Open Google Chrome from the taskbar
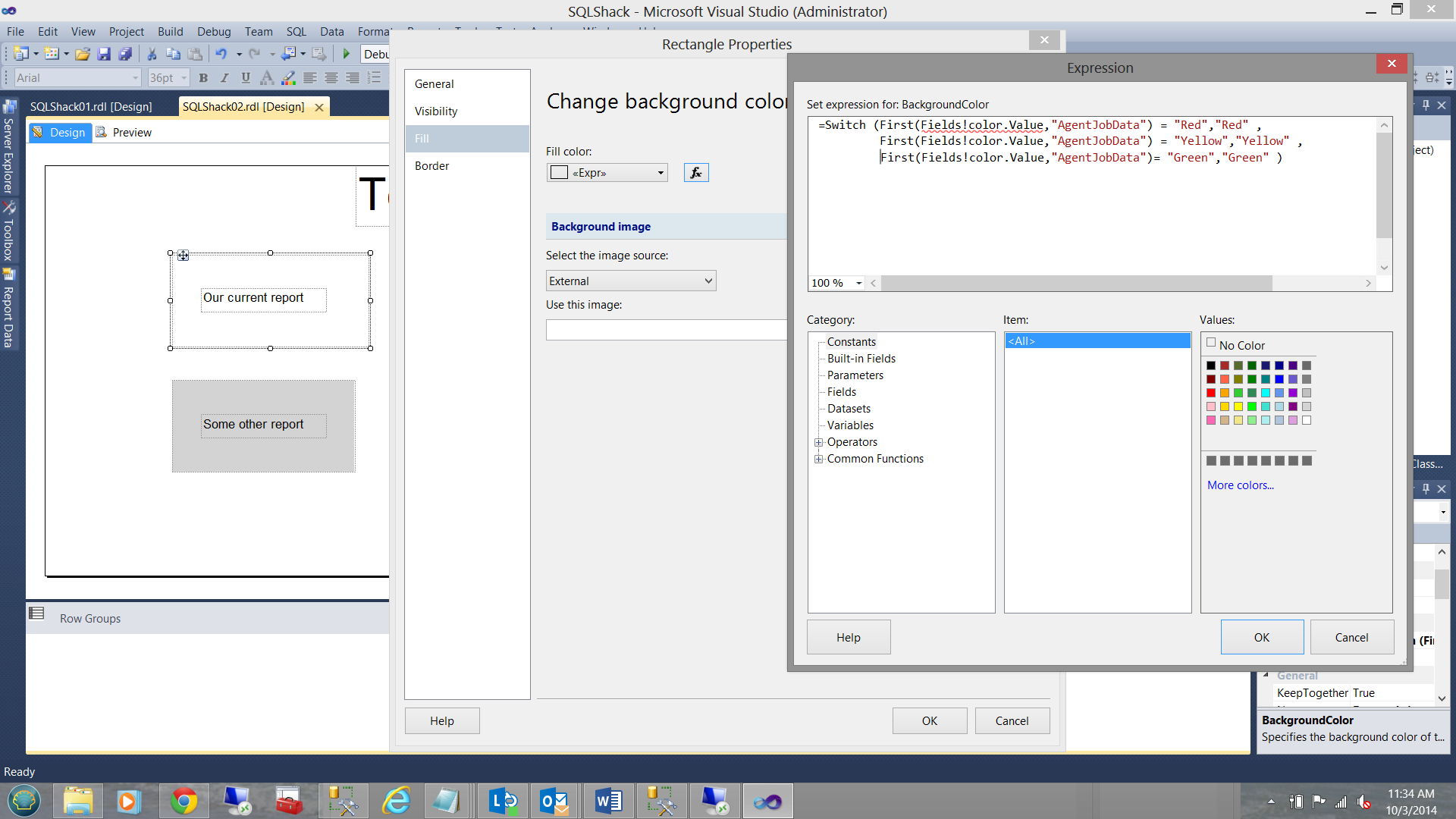Screen dimensions: 1456x819 (x=184, y=801)
